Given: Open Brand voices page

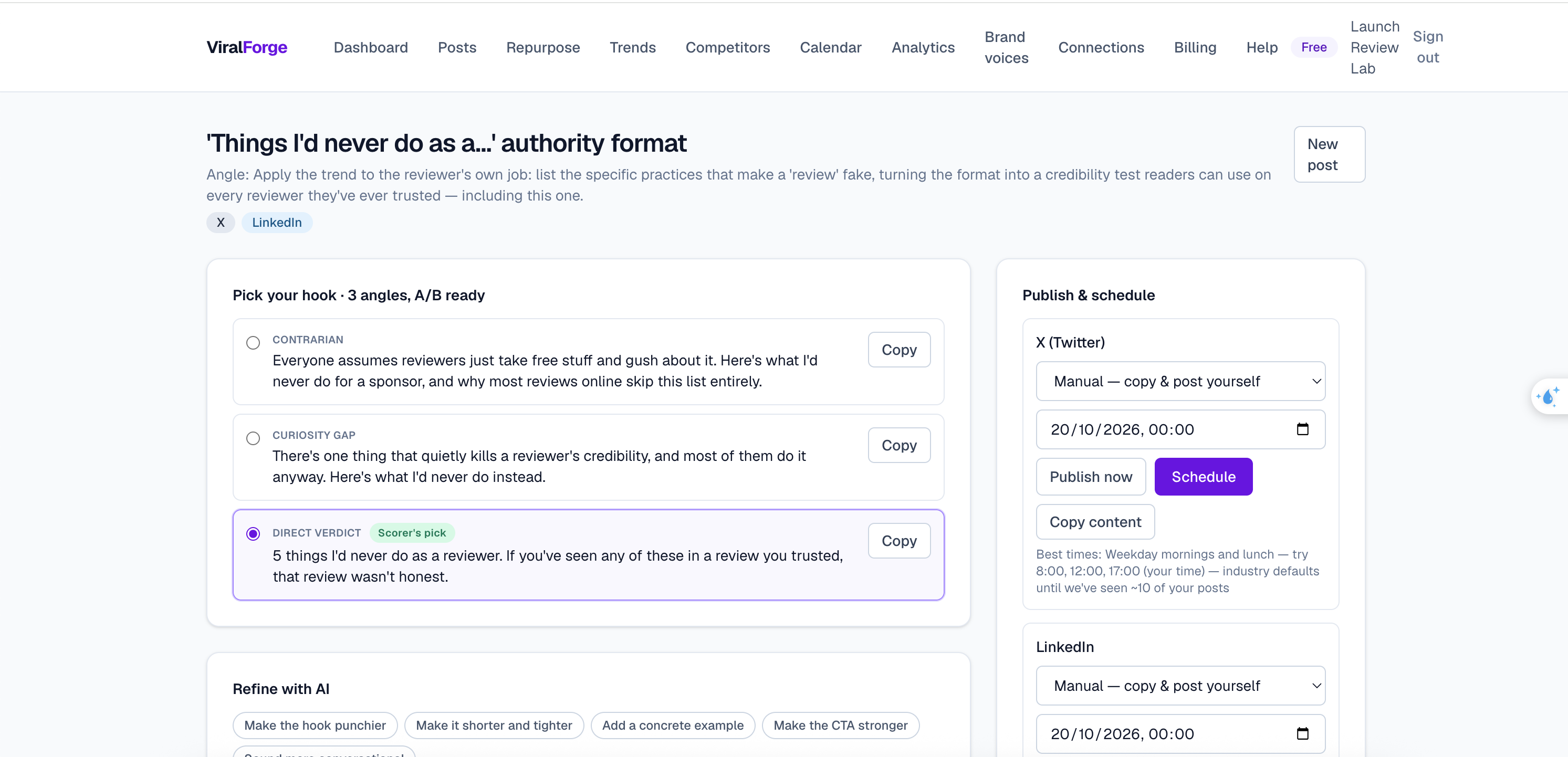Looking at the screenshot, I should (1006, 47).
